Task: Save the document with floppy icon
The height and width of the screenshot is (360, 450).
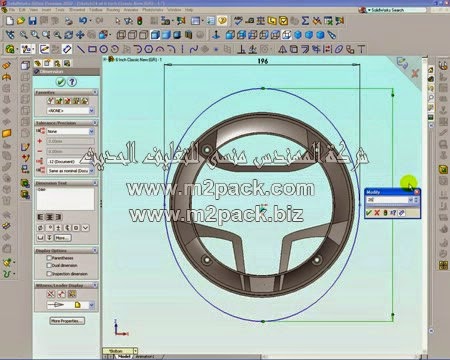Action: 32,21
